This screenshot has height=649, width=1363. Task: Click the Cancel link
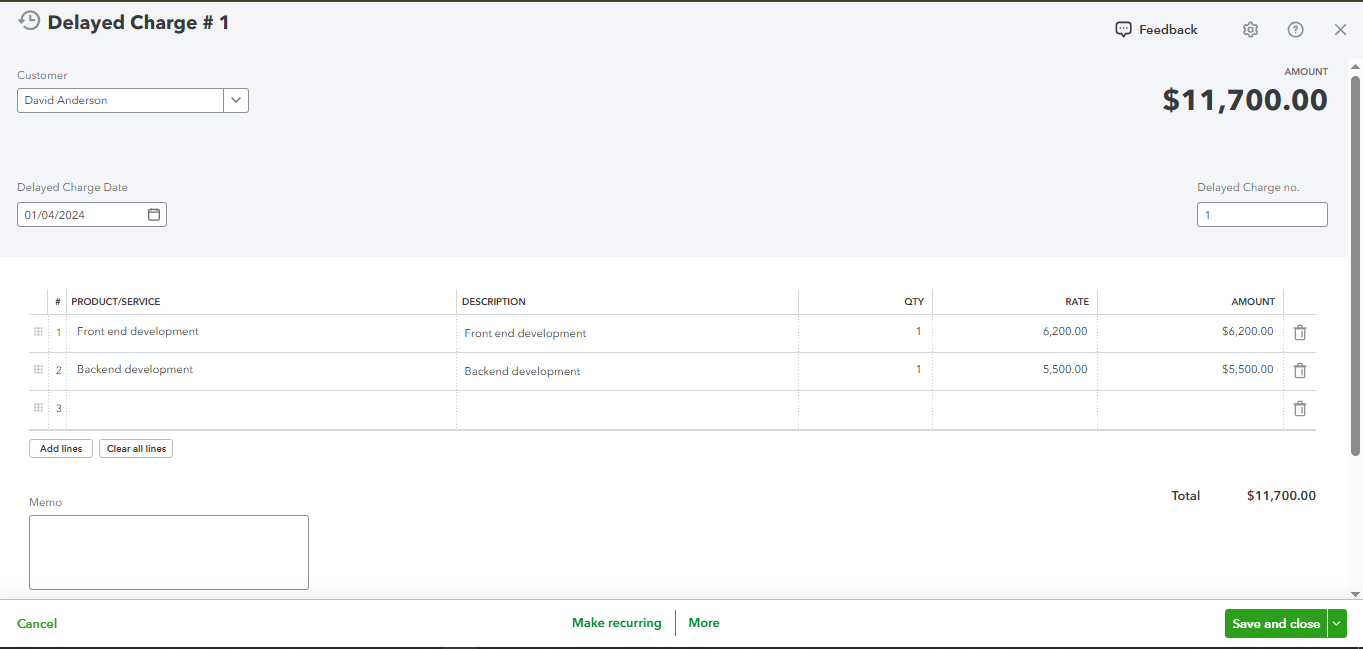[37, 624]
